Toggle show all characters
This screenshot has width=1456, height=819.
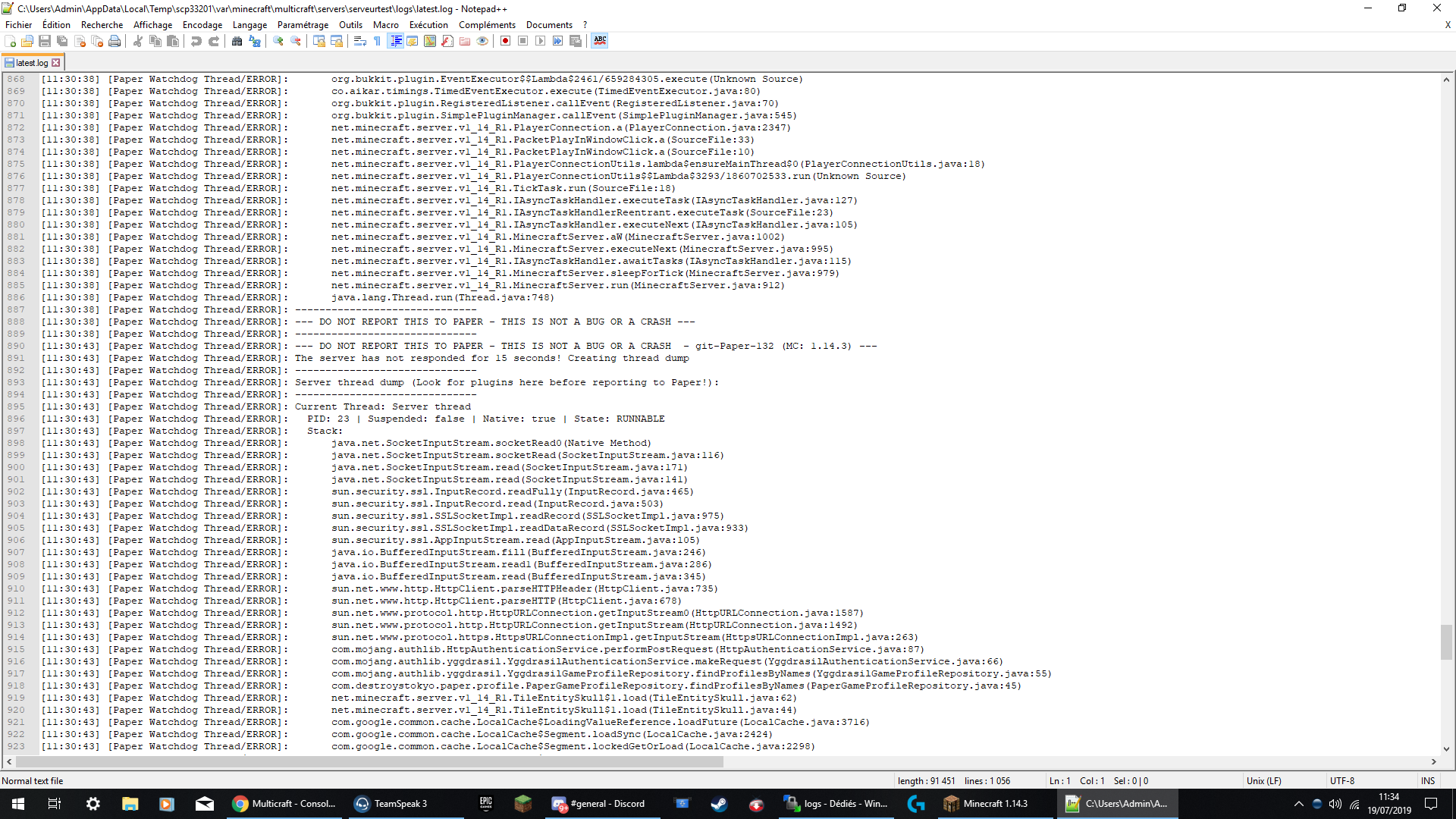(x=377, y=42)
